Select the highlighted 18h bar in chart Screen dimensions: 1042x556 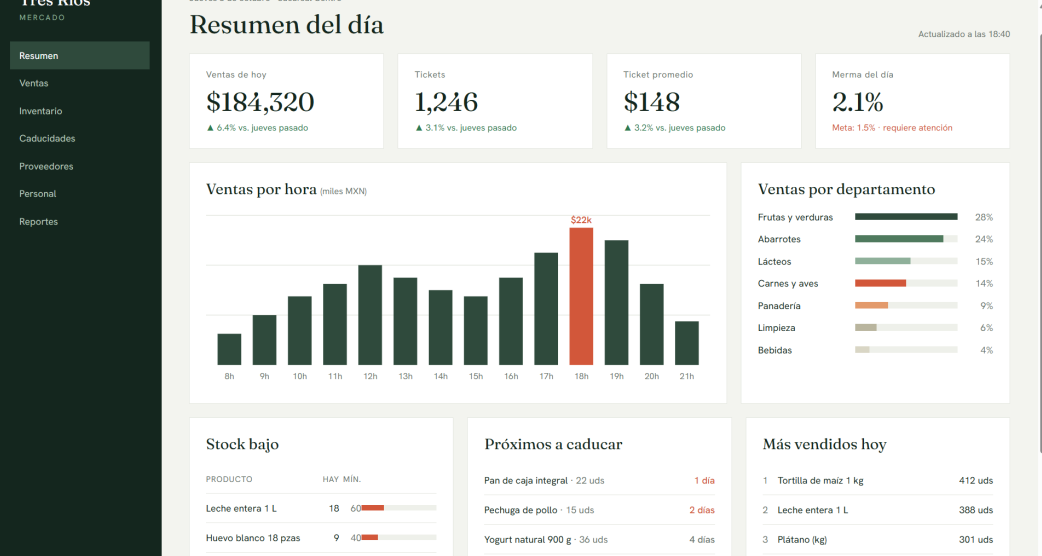click(x=581, y=296)
